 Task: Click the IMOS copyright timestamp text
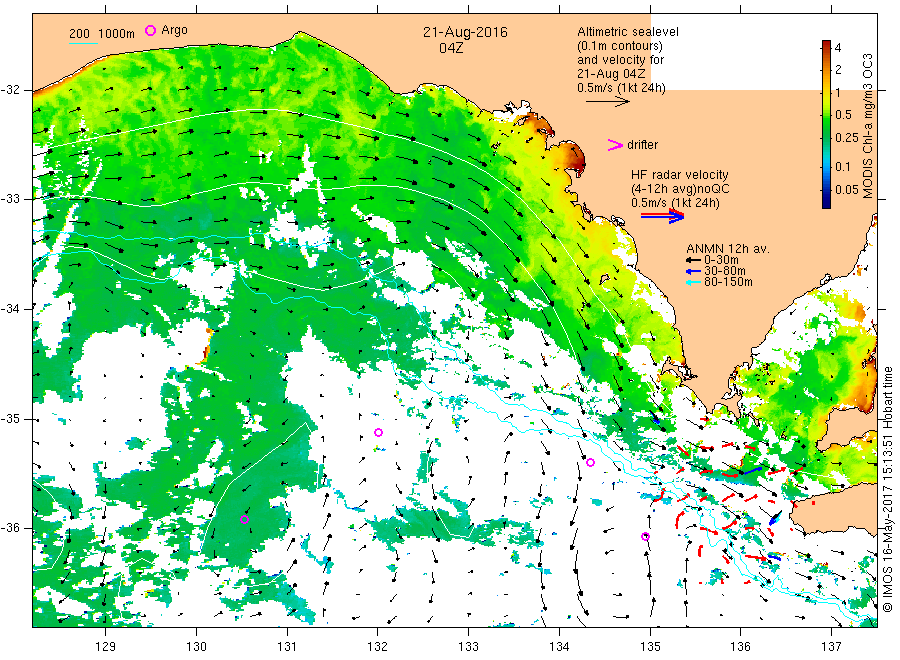tap(887, 488)
